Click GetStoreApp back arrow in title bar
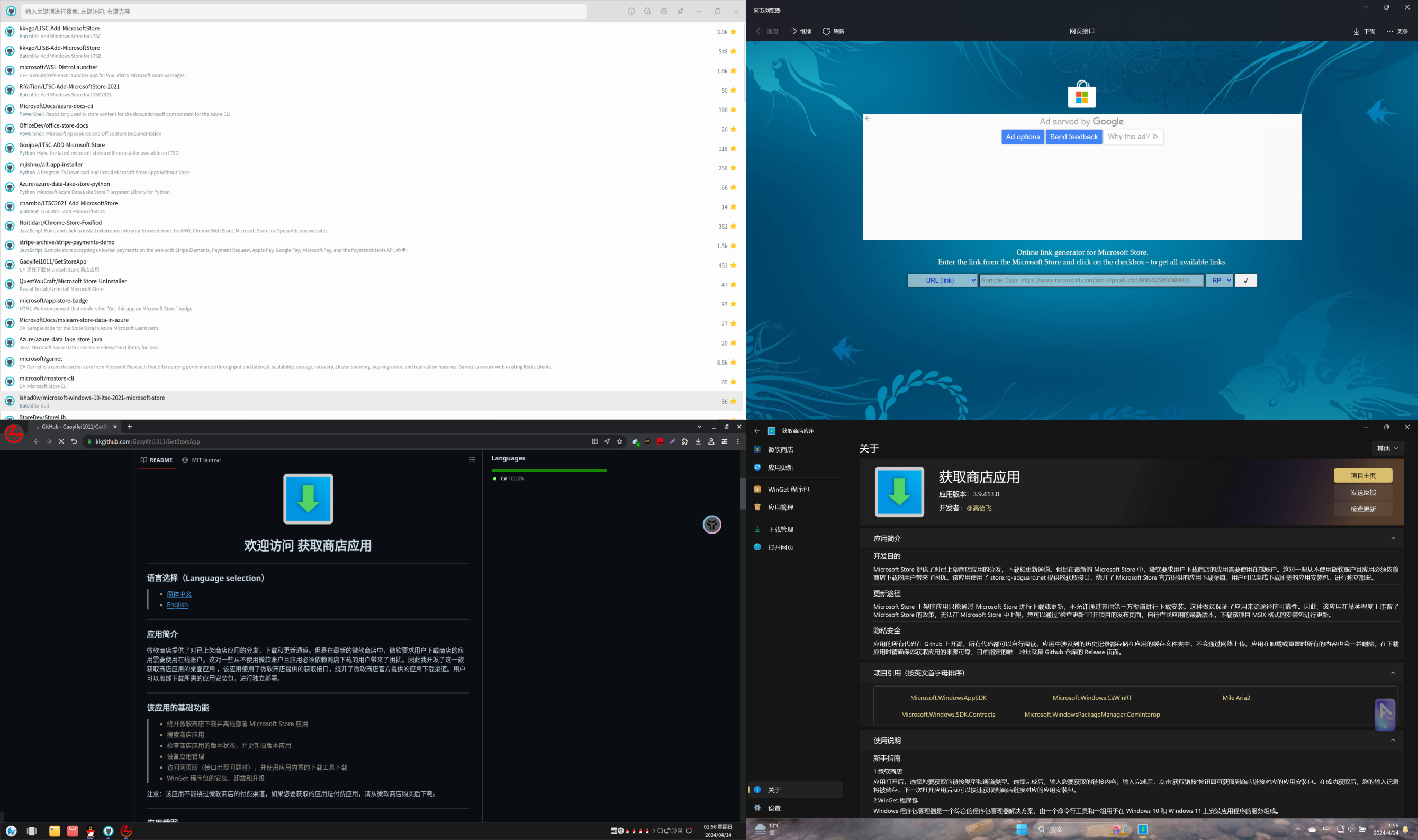The image size is (1418, 840). coord(757,431)
